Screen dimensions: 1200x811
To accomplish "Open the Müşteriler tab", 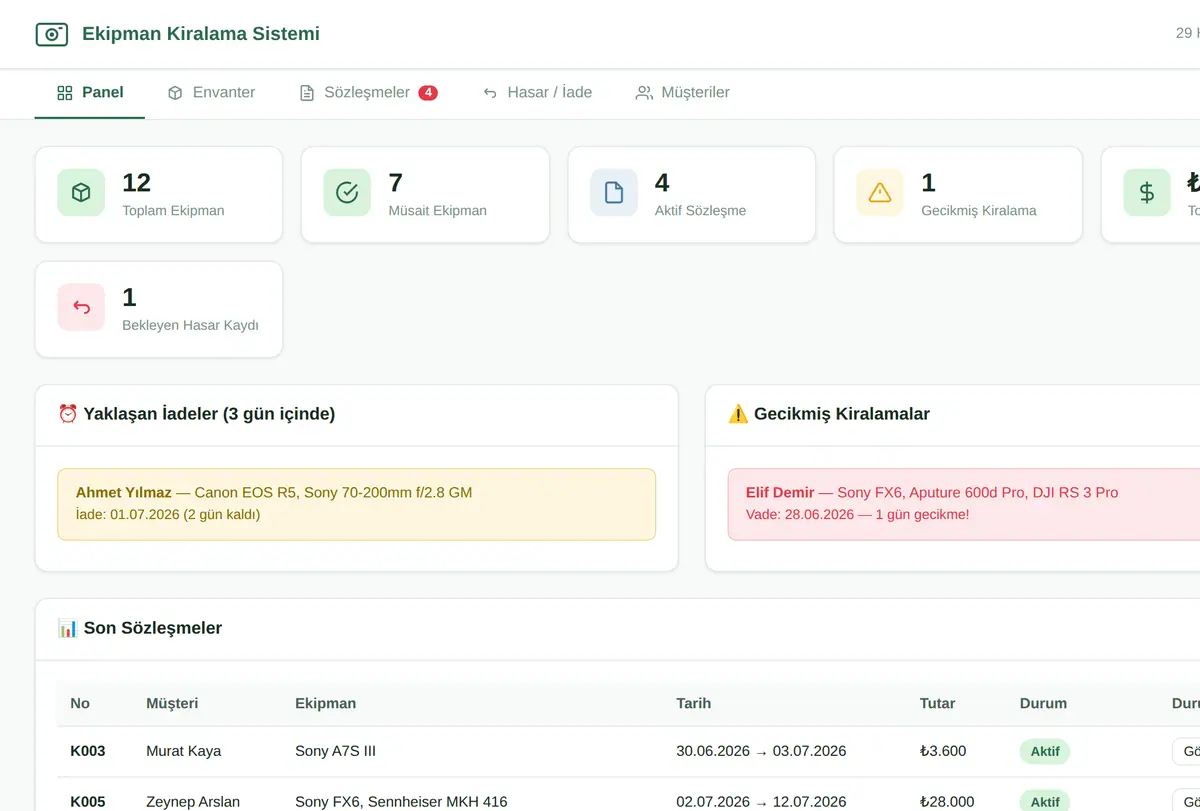I will 683,92.
